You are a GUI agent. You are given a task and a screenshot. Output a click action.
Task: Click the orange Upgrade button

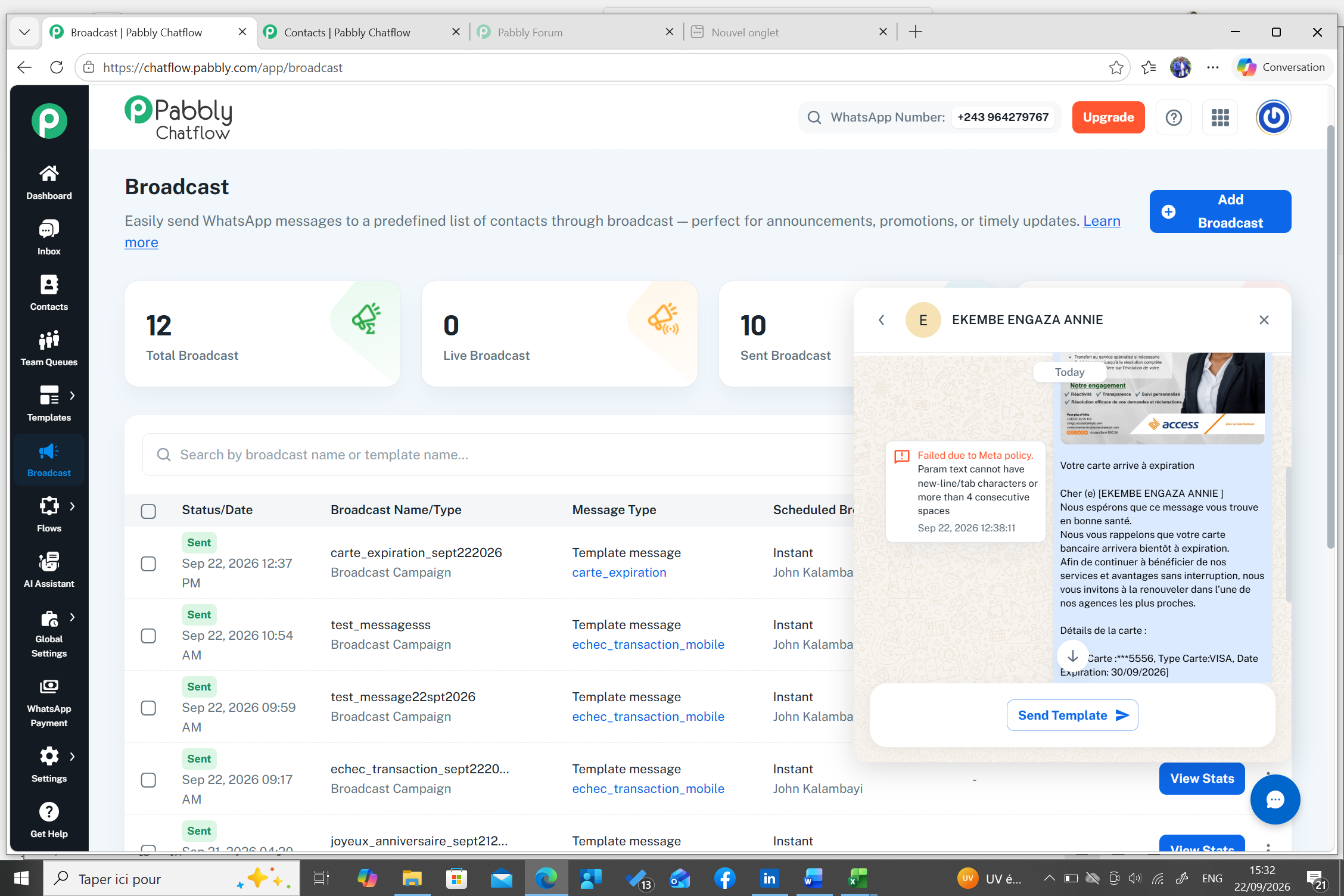(1108, 117)
